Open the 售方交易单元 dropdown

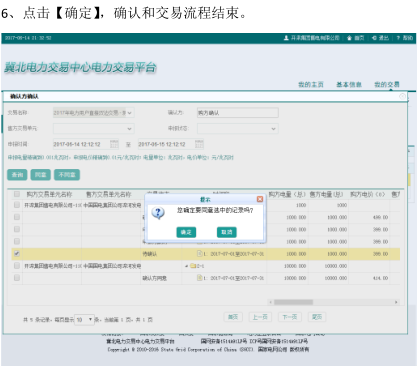point(94,128)
